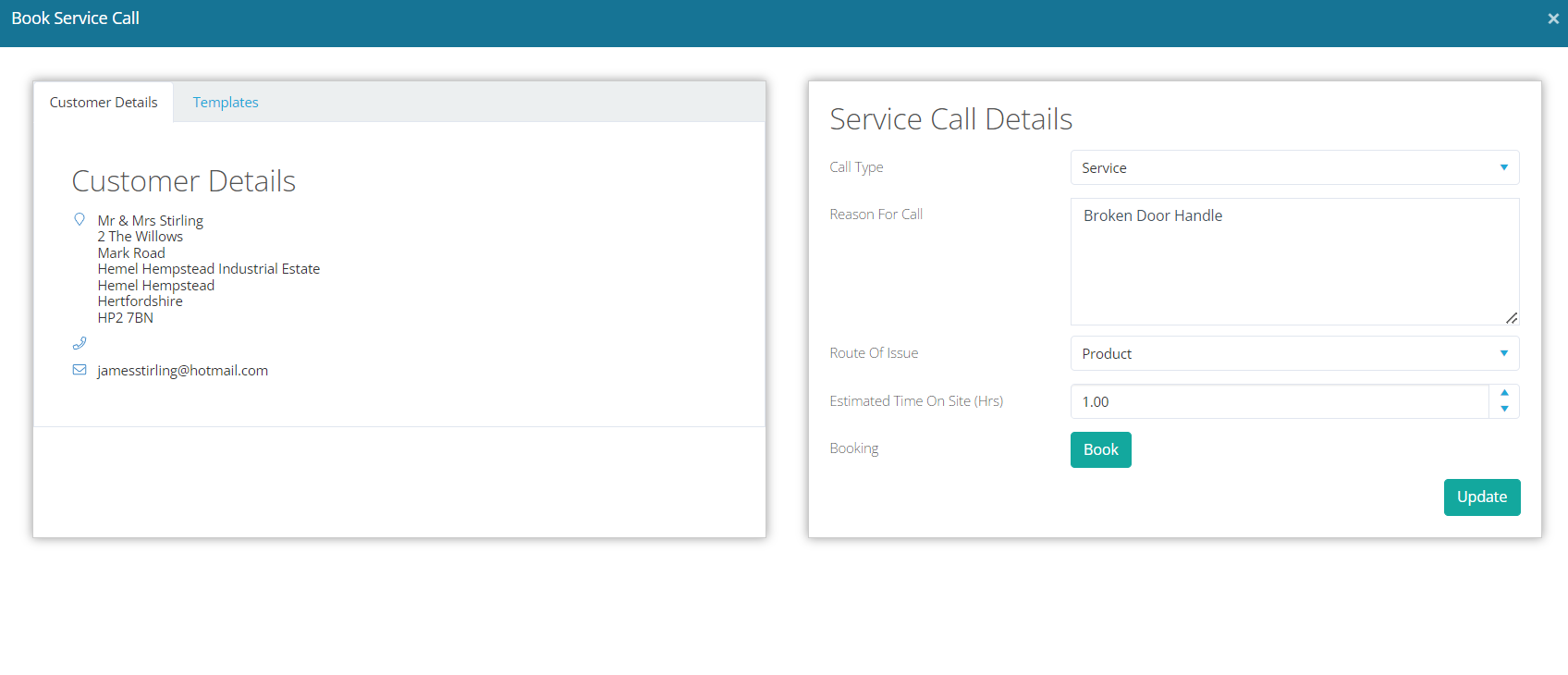This screenshot has height=675, width=1568.
Task: Click the Booking field label
Action: pyautogui.click(x=853, y=448)
